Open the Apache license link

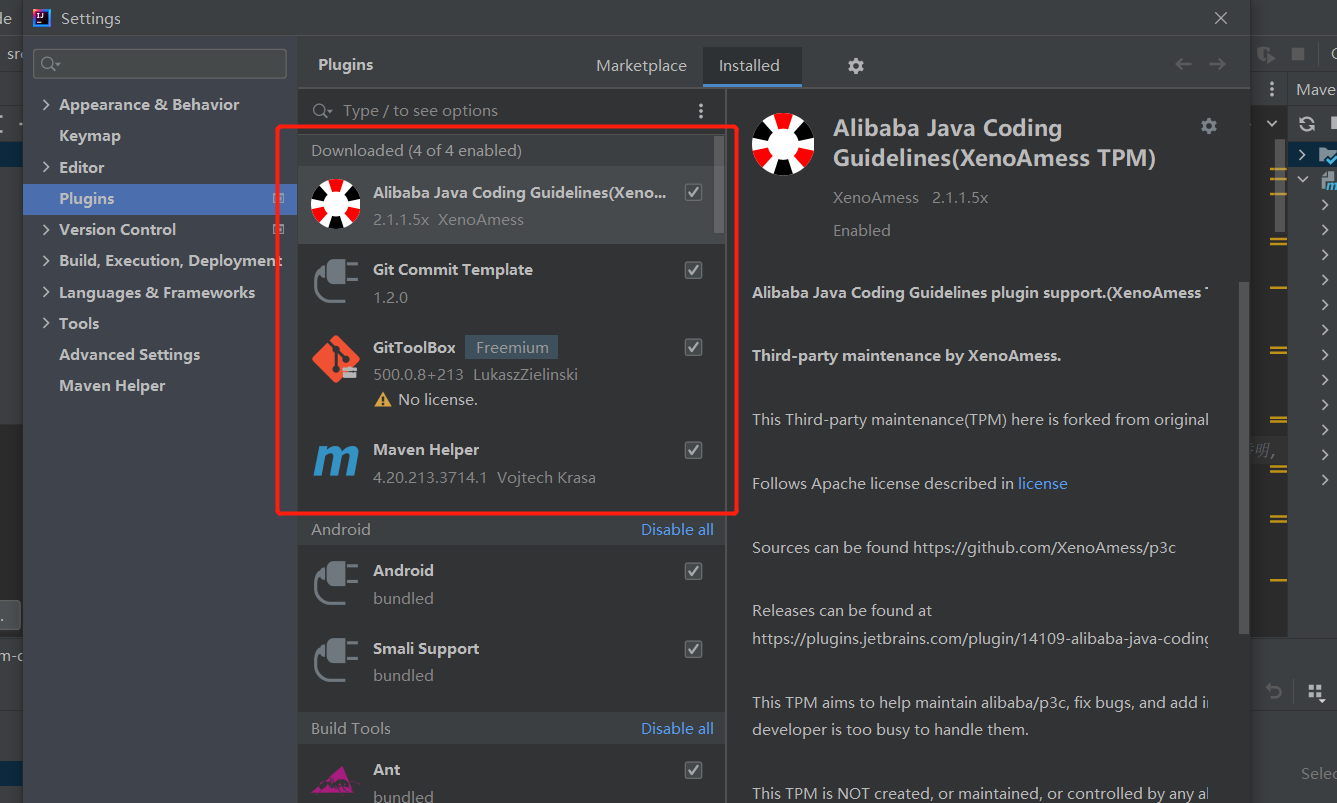point(1043,484)
